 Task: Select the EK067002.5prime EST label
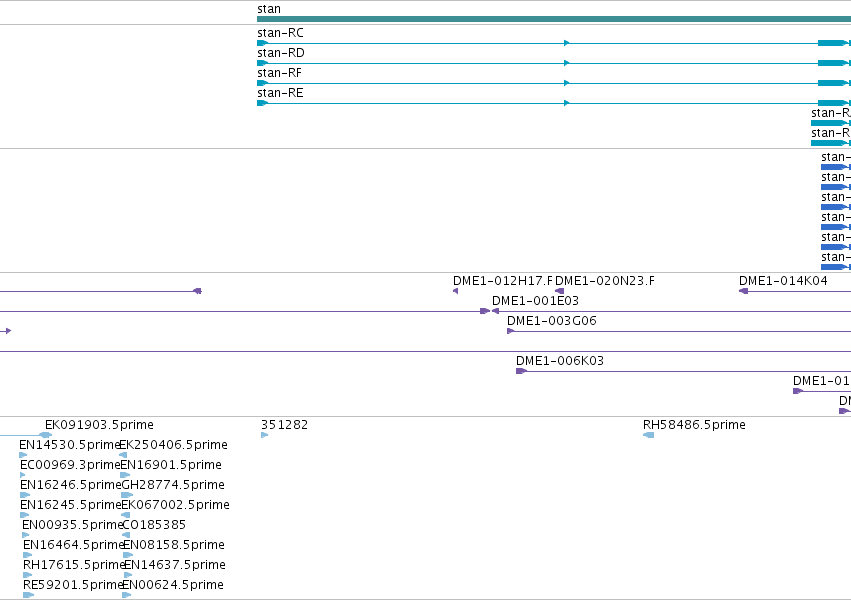click(x=176, y=506)
